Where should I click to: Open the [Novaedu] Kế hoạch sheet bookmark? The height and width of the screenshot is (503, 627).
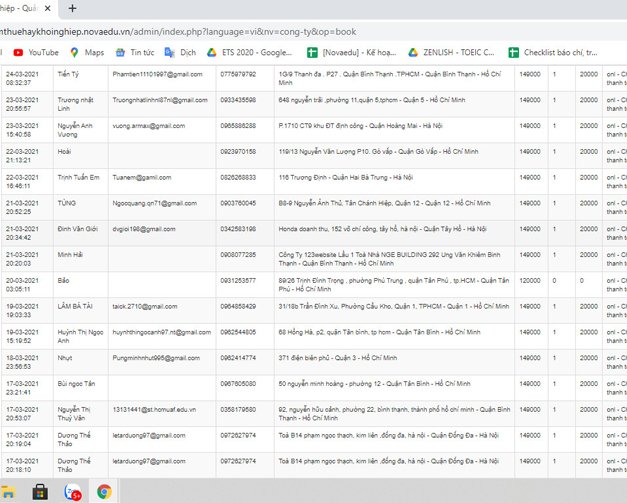coord(350,52)
